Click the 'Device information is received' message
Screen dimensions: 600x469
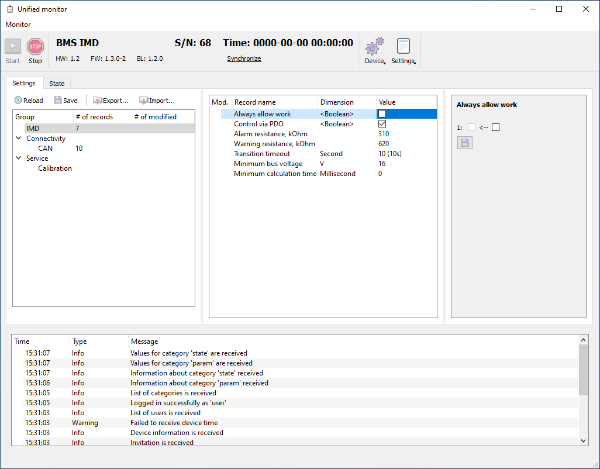pyautogui.click(x=176, y=432)
